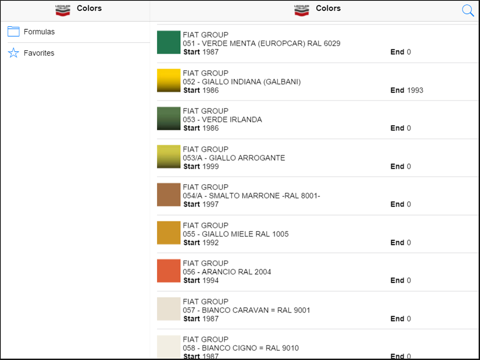
Task: Click the Formulas folder icon
Action: click(13, 31)
